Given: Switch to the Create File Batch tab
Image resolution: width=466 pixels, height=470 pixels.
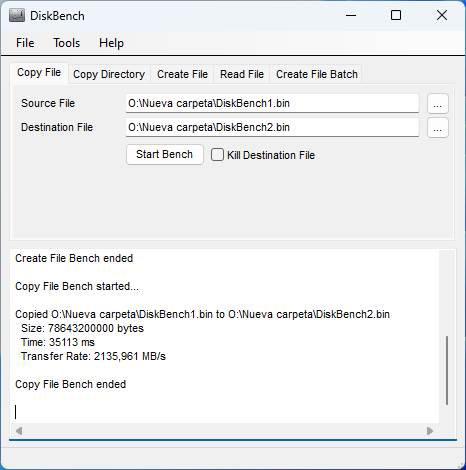Looking at the screenshot, I should 317,74.
